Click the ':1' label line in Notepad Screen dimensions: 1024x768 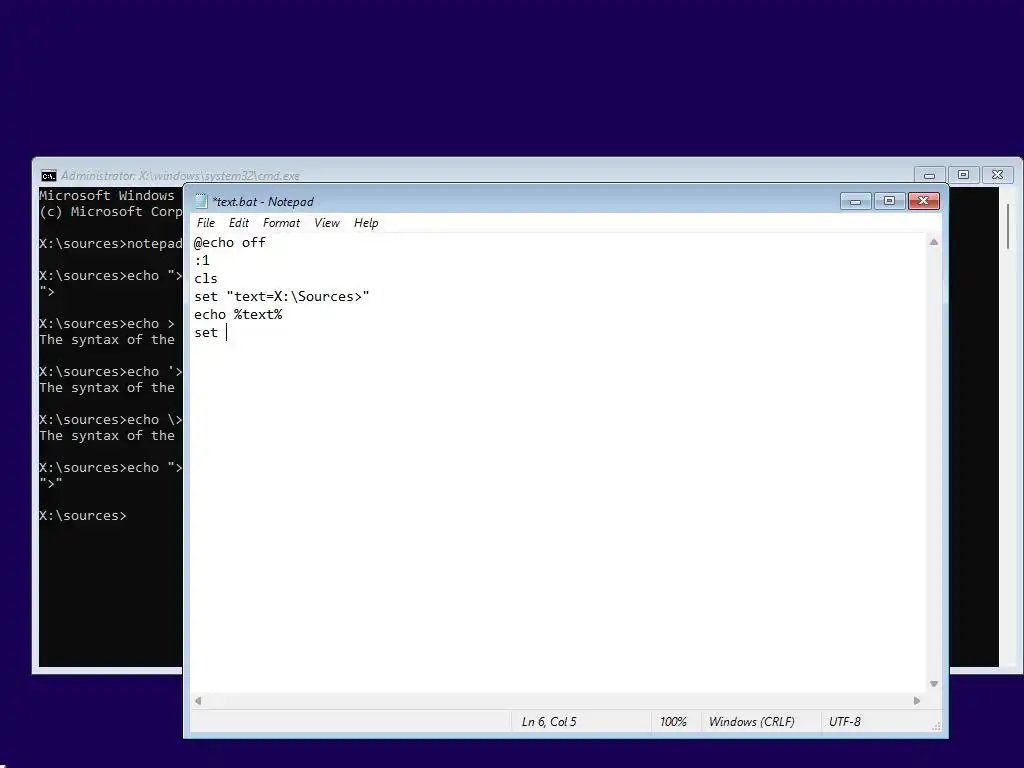[x=202, y=261]
